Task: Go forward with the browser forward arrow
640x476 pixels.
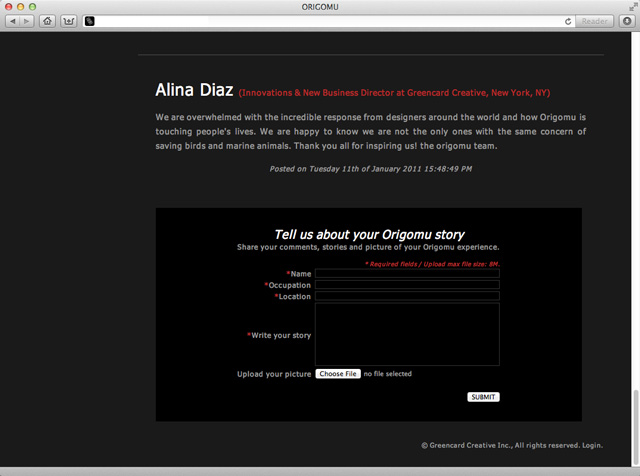Action: 26,21
